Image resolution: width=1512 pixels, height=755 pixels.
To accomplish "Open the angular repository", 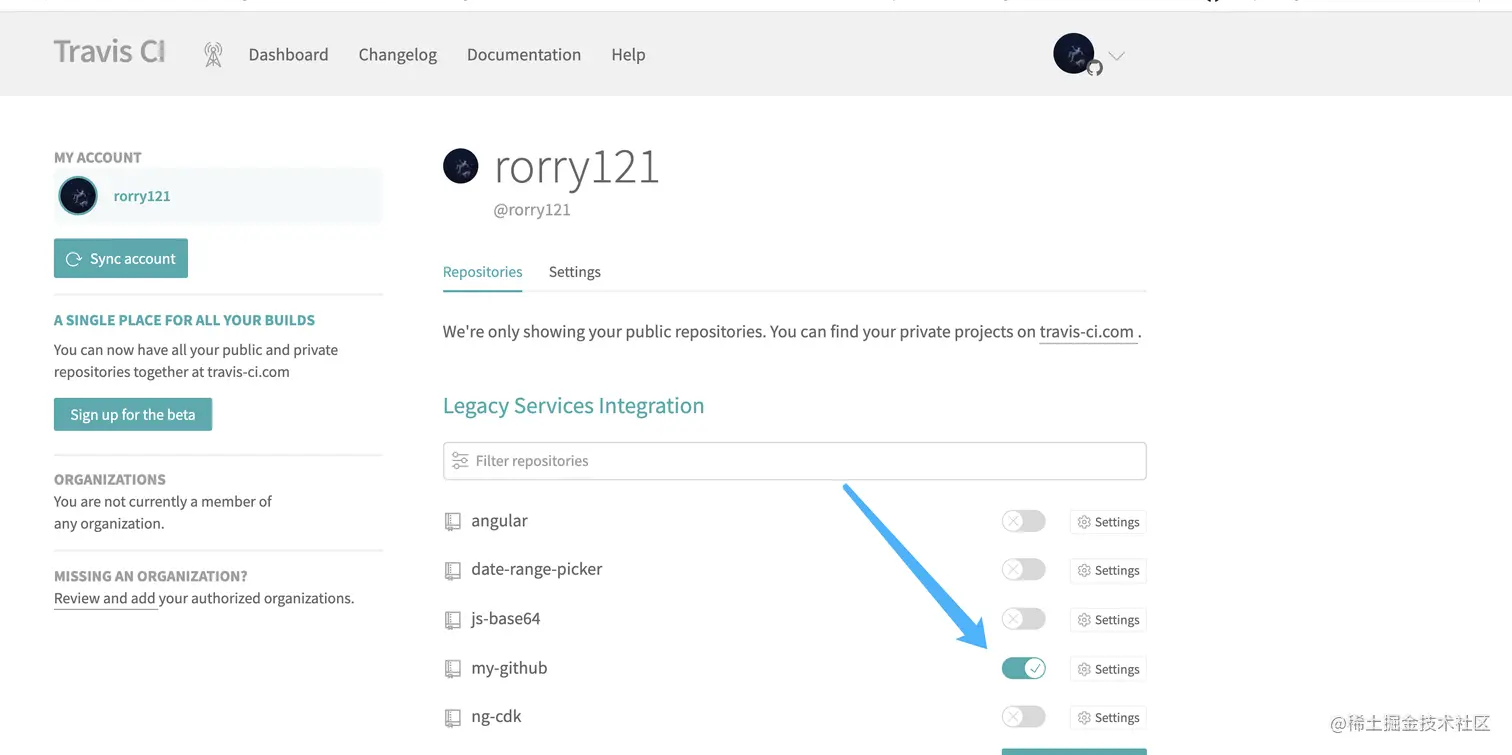I will point(499,521).
